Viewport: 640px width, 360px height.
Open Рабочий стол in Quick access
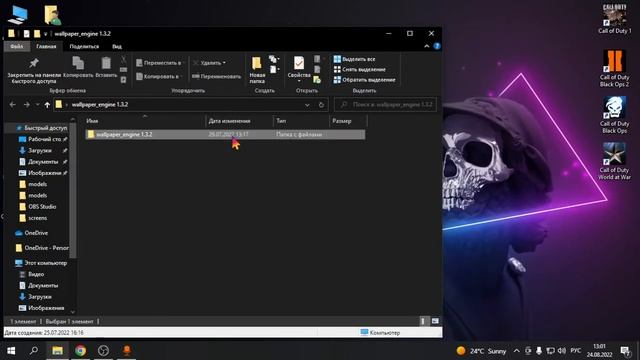click(43, 139)
